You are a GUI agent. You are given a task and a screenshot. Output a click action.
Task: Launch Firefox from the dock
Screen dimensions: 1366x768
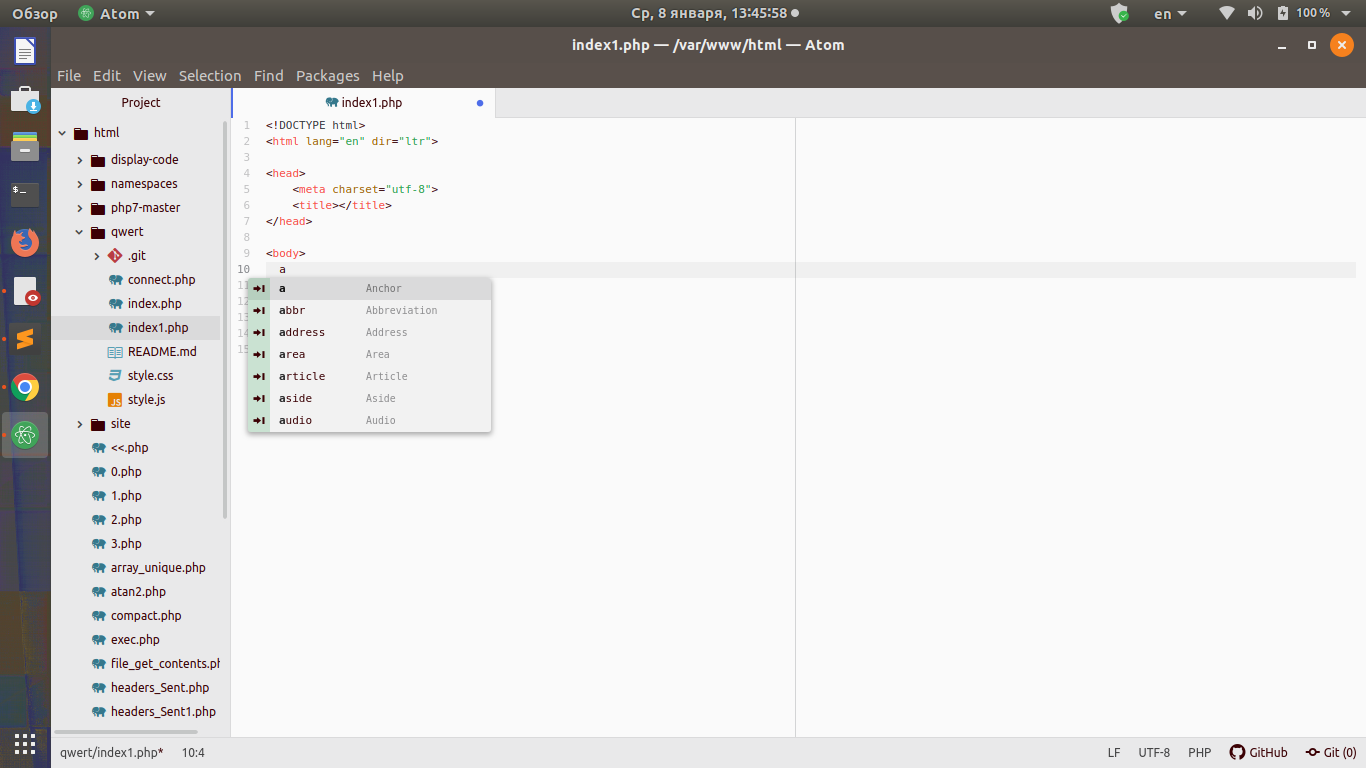pyautogui.click(x=25, y=242)
